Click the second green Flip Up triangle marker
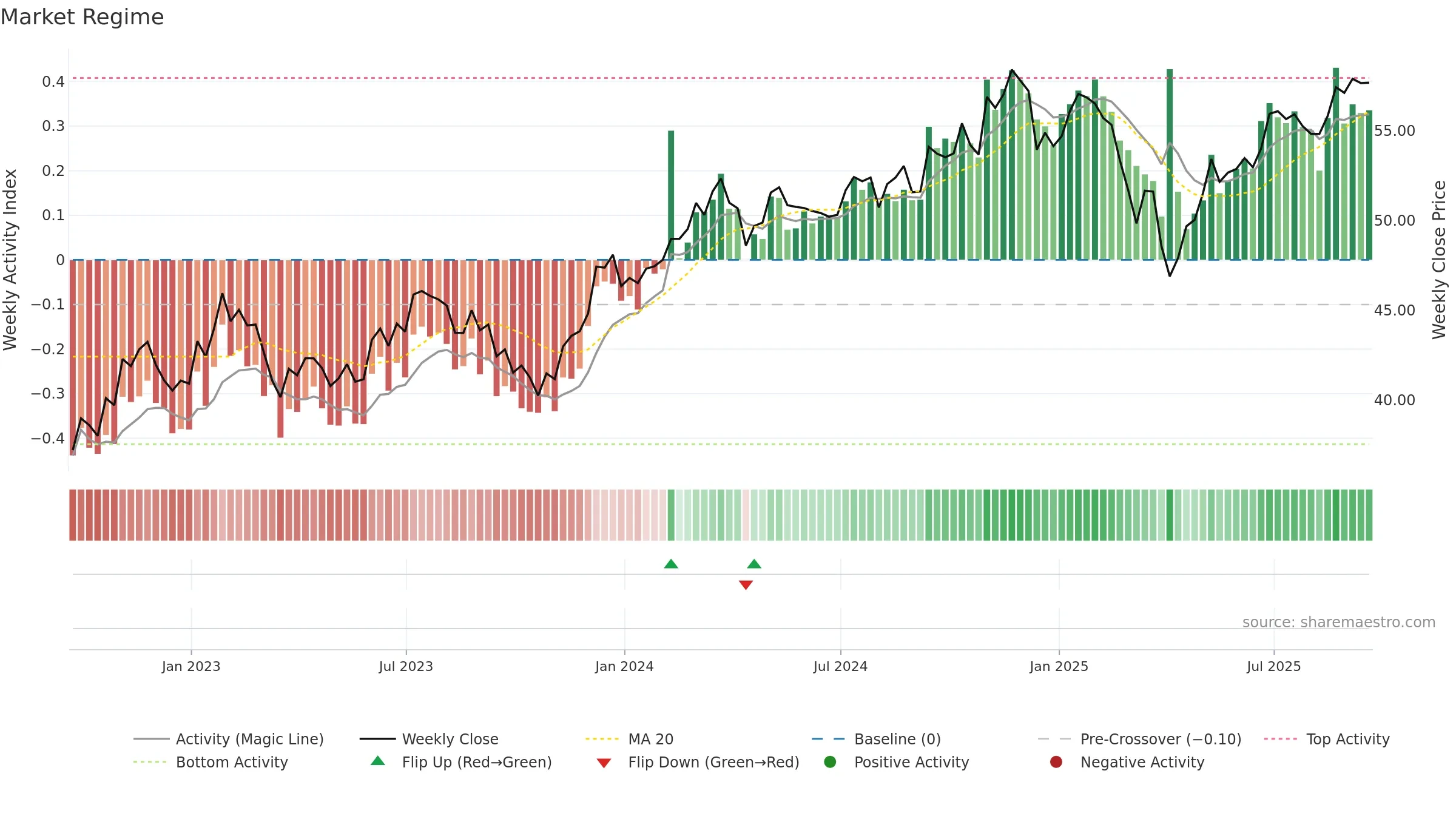This screenshot has height=819, width=1456. [754, 564]
